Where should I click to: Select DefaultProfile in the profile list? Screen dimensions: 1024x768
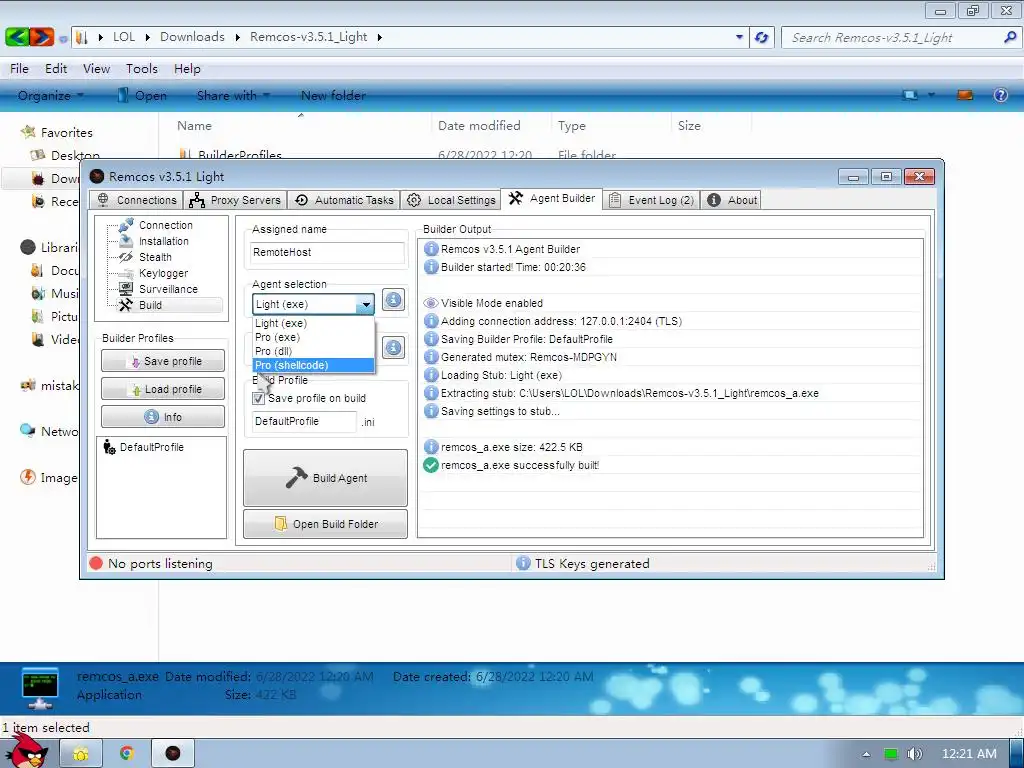pyautogui.click(x=152, y=447)
